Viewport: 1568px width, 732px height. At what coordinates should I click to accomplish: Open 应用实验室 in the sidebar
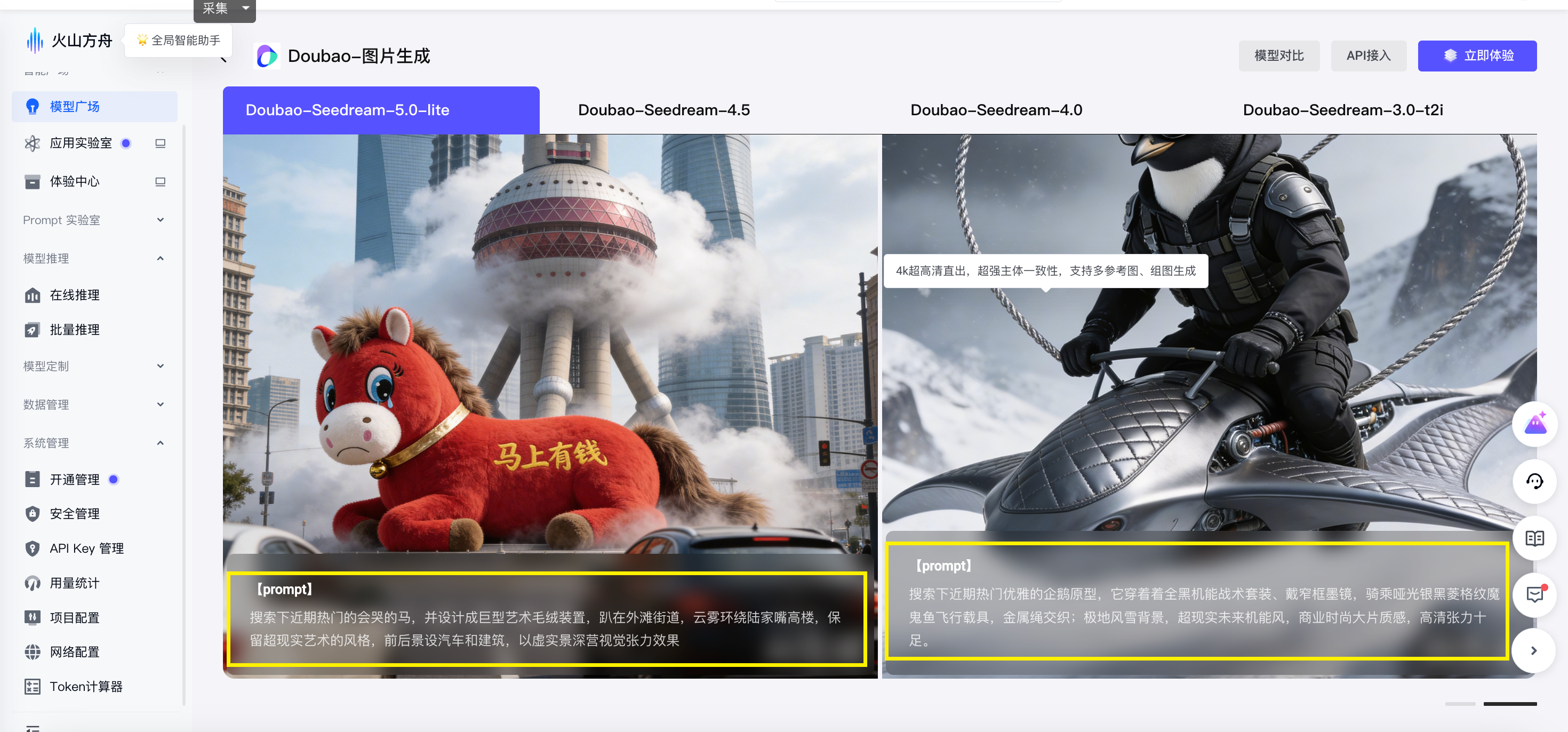coord(81,143)
